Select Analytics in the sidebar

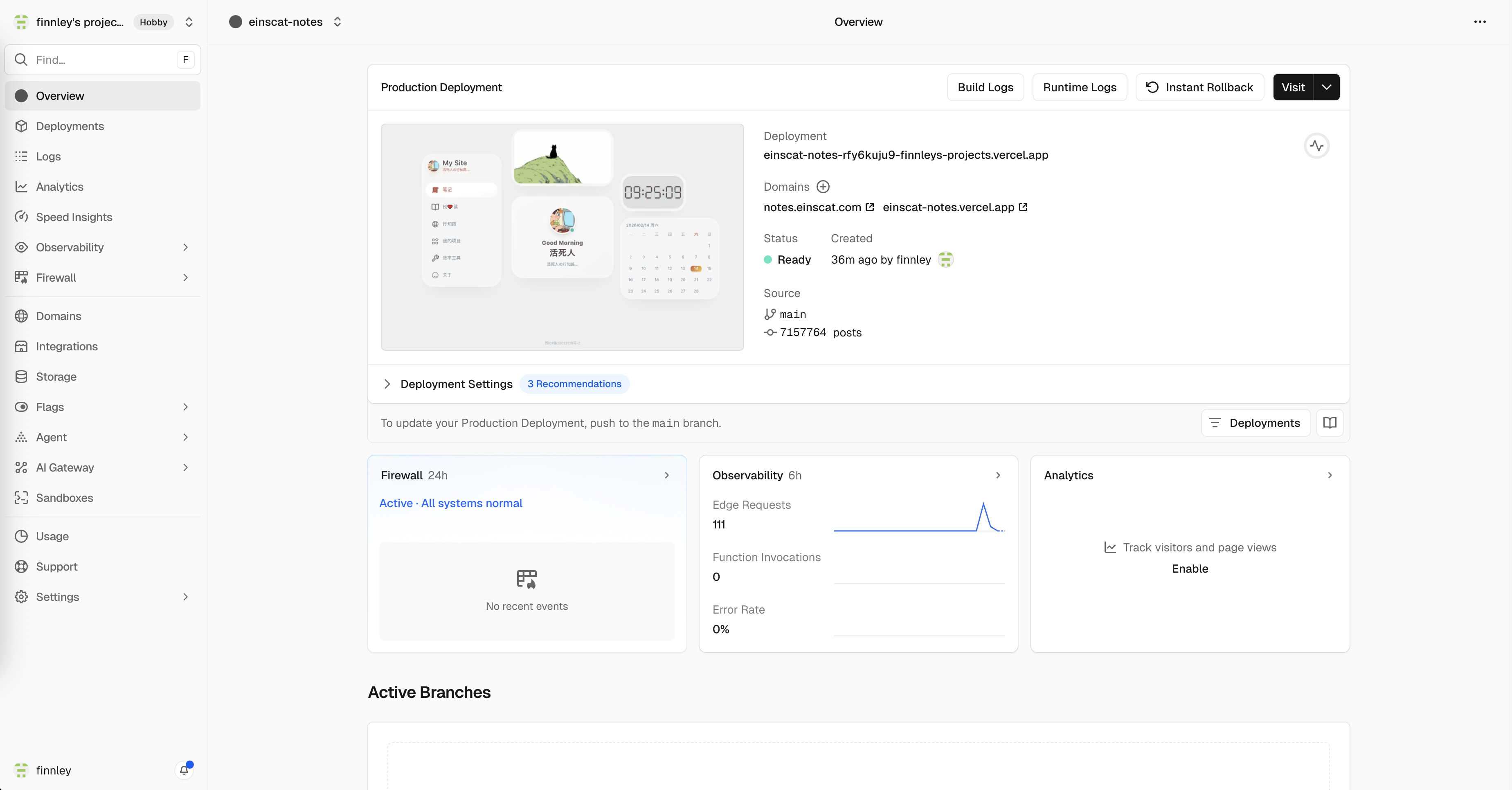(59, 187)
